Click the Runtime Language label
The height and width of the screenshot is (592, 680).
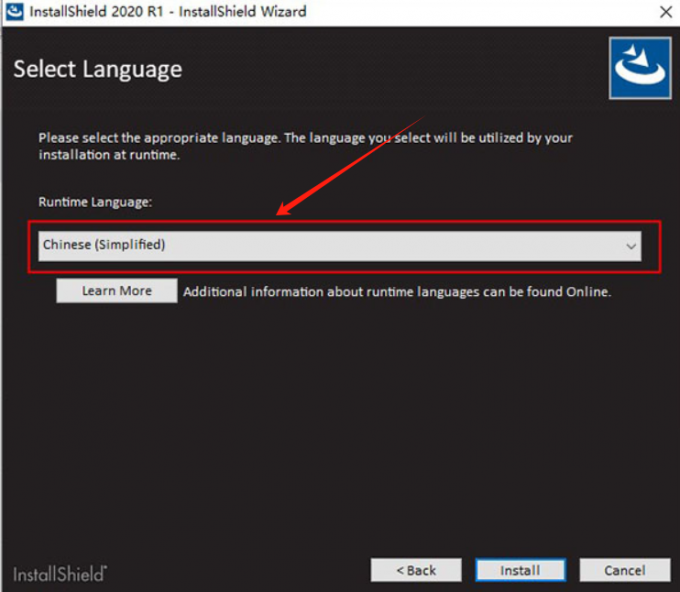coord(95,202)
